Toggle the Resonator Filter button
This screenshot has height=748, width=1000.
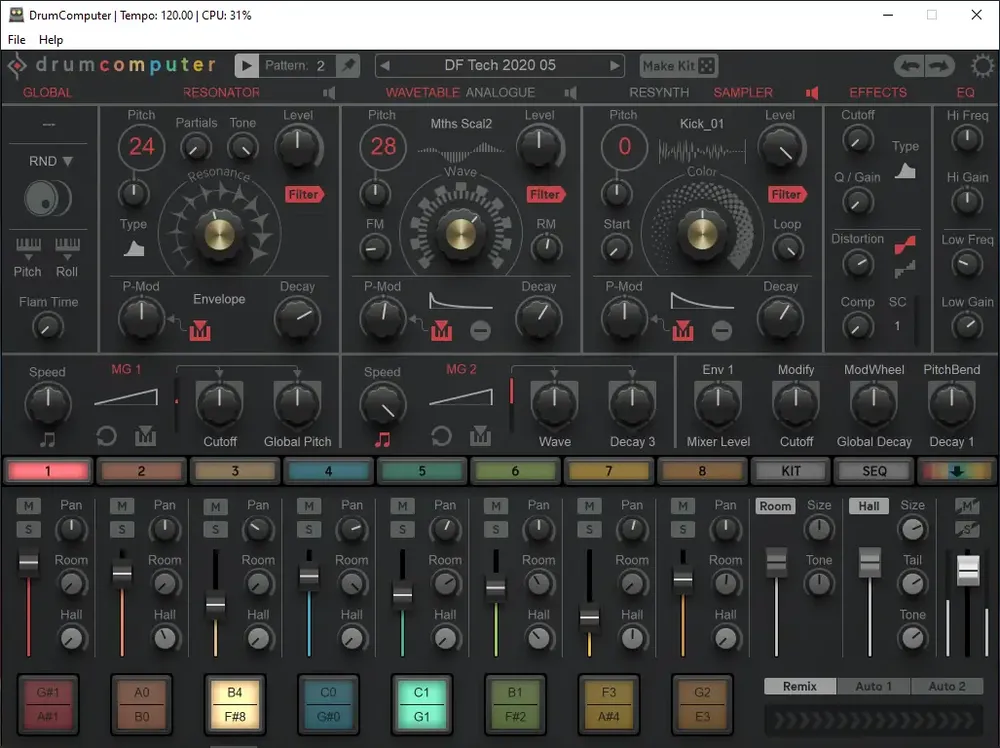coord(305,194)
